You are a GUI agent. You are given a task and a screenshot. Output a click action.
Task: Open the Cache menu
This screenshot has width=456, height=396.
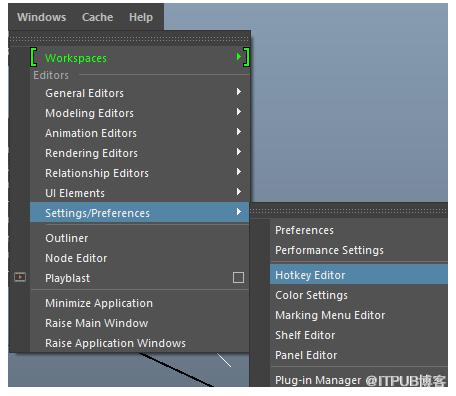pyautogui.click(x=98, y=17)
